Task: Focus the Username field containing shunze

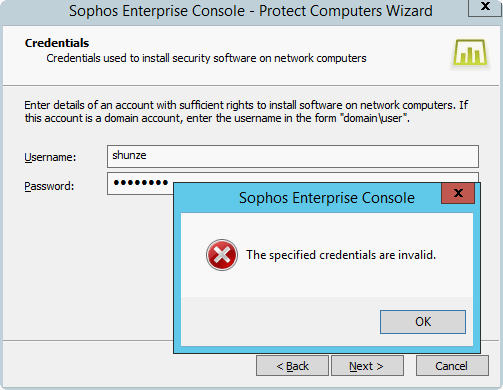Action: [x=293, y=156]
